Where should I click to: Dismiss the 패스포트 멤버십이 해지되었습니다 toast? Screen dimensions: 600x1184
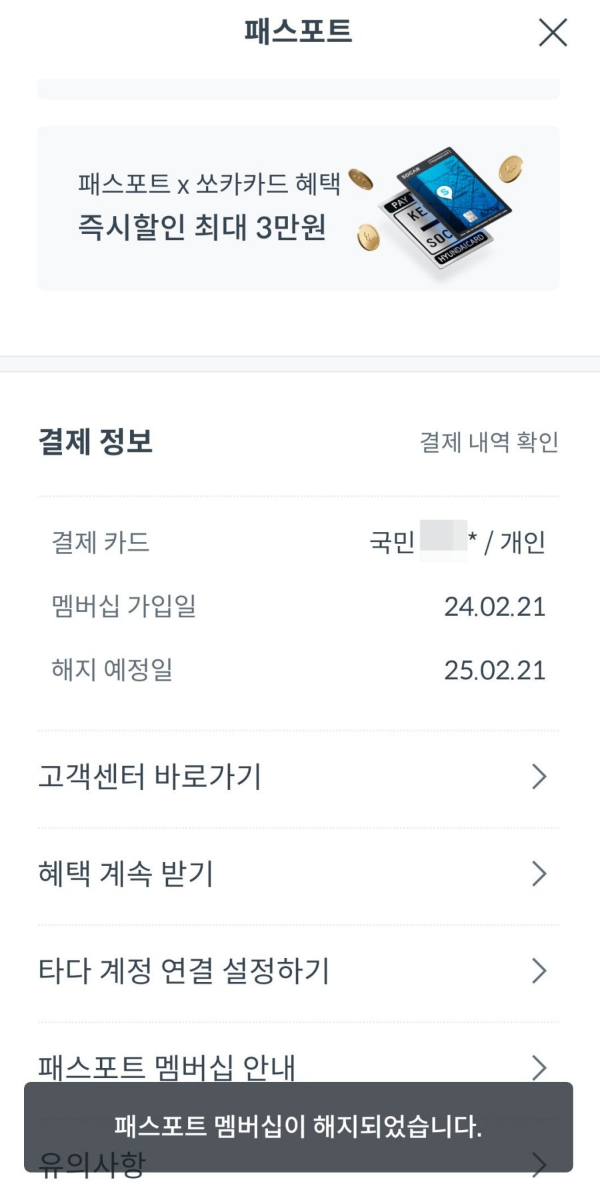[300, 1125]
